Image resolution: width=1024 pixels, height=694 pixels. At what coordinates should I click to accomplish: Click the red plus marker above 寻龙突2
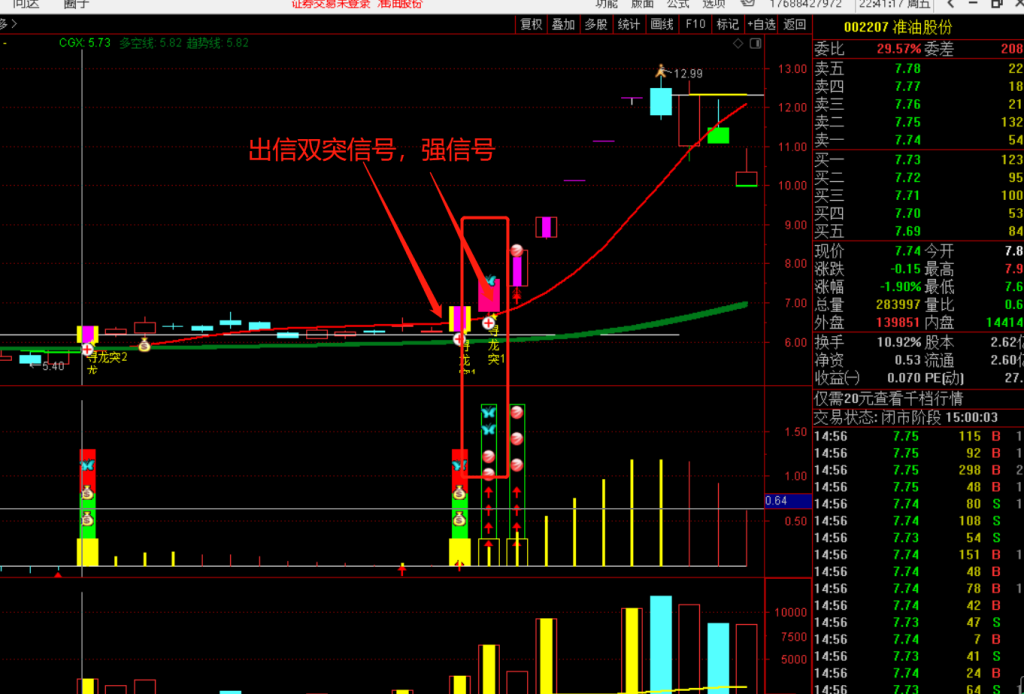pos(88,349)
